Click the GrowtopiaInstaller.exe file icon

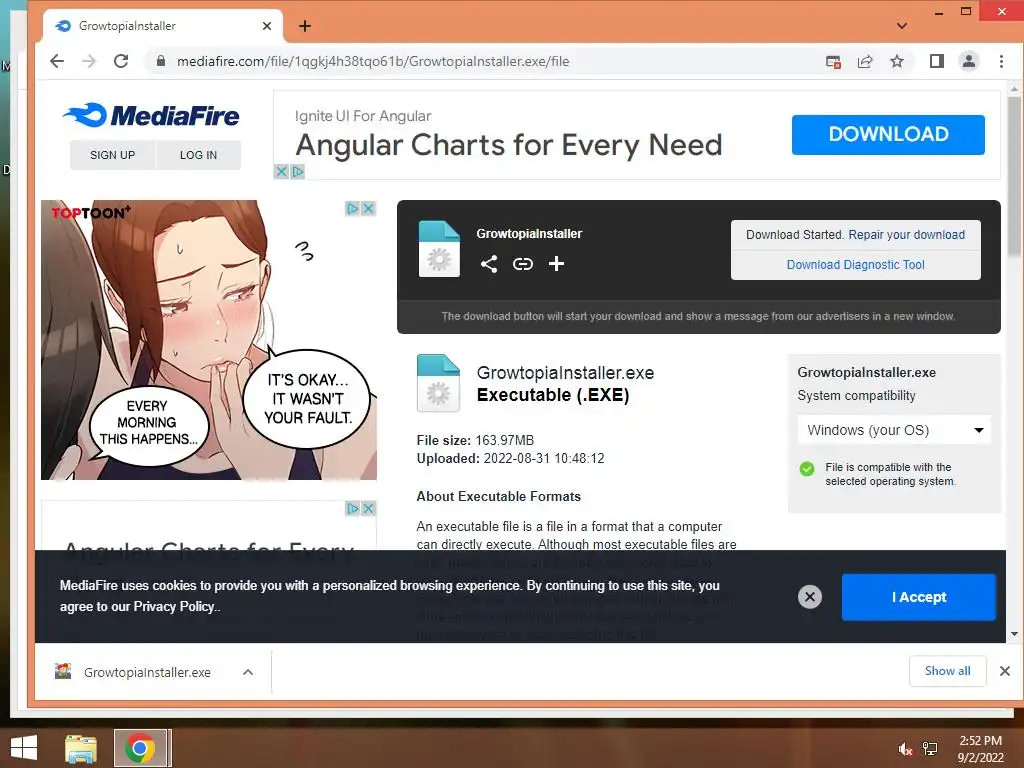[438, 383]
